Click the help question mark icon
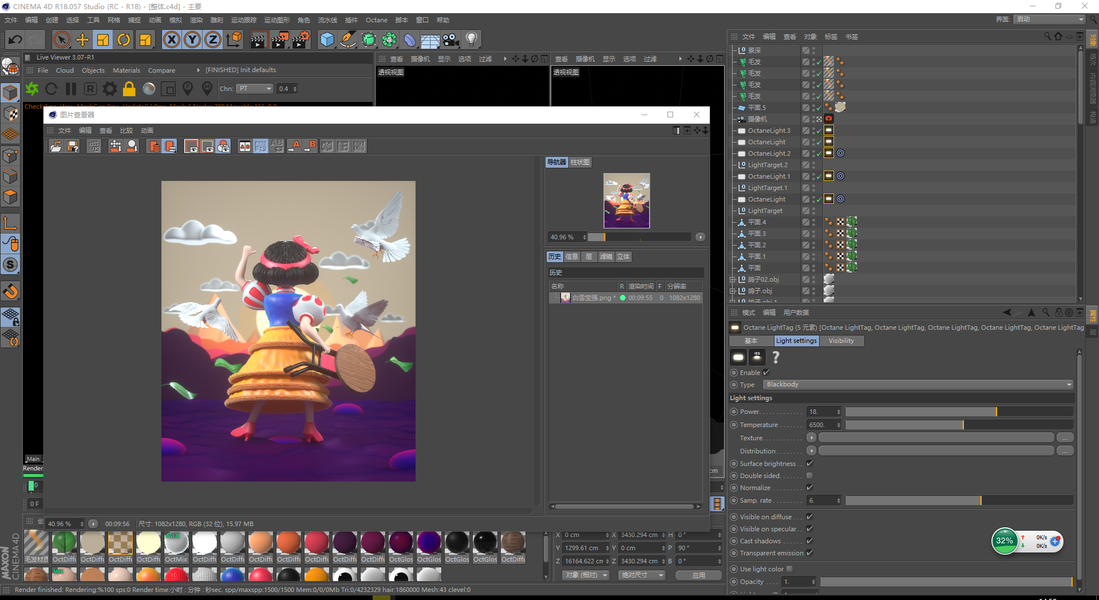 [776, 357]
